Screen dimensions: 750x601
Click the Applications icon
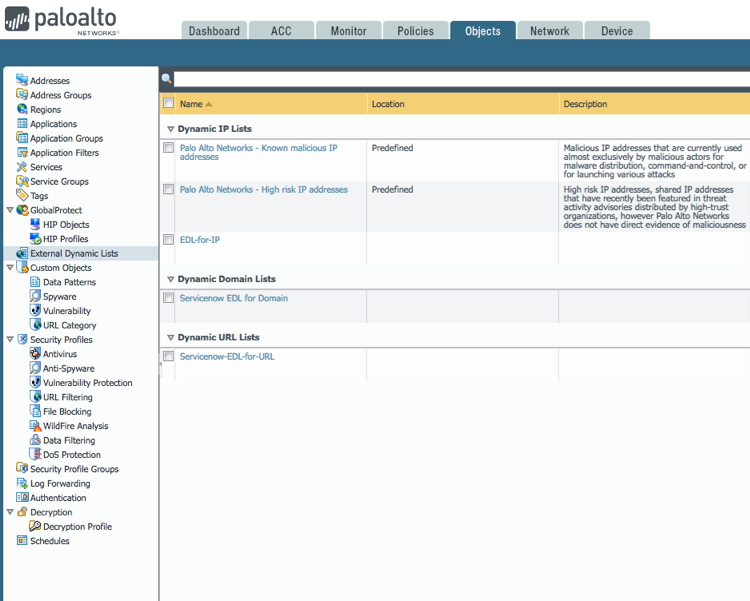[x=22, y=123]
